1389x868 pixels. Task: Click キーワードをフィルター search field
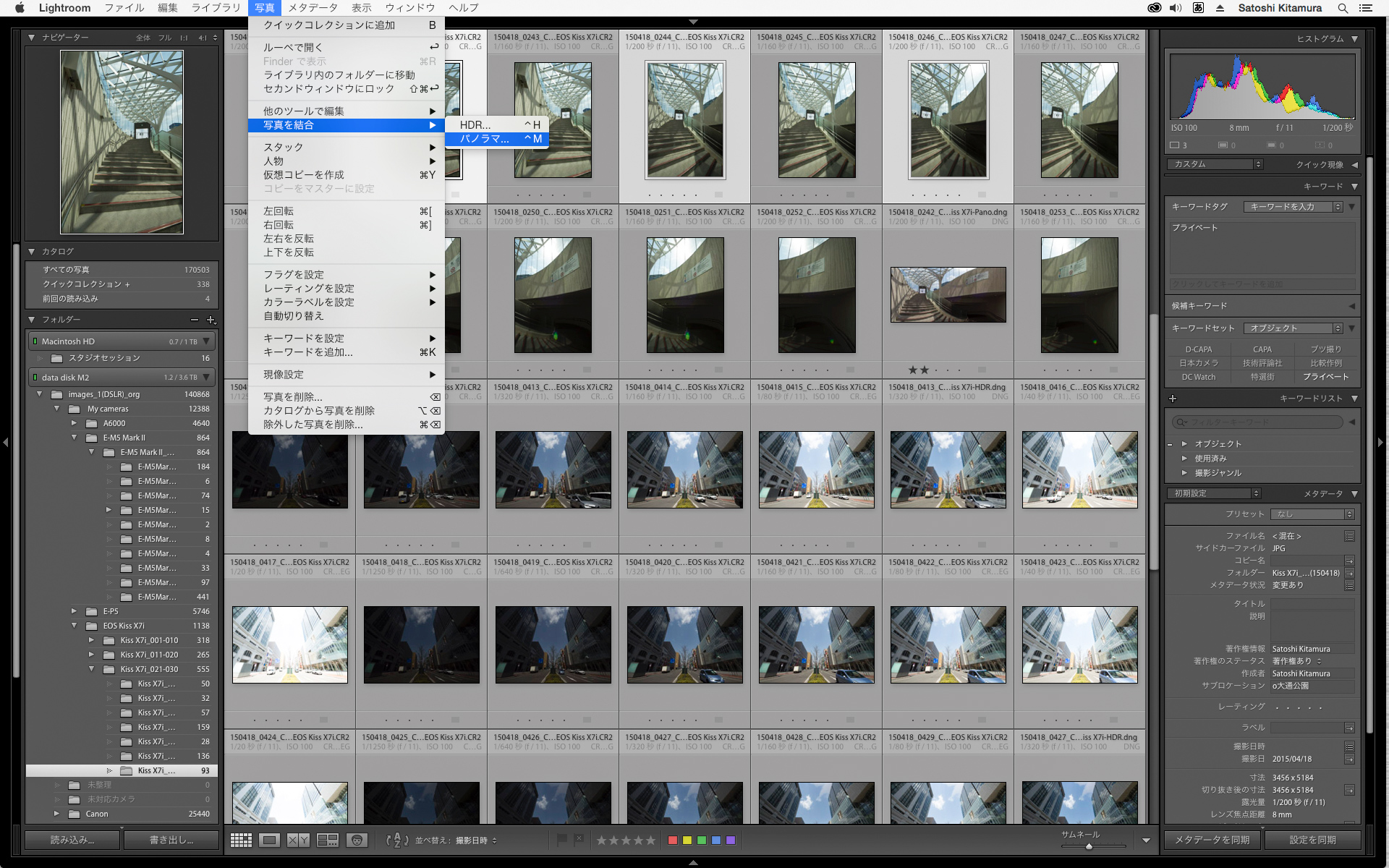click(x=1259, y=422)
